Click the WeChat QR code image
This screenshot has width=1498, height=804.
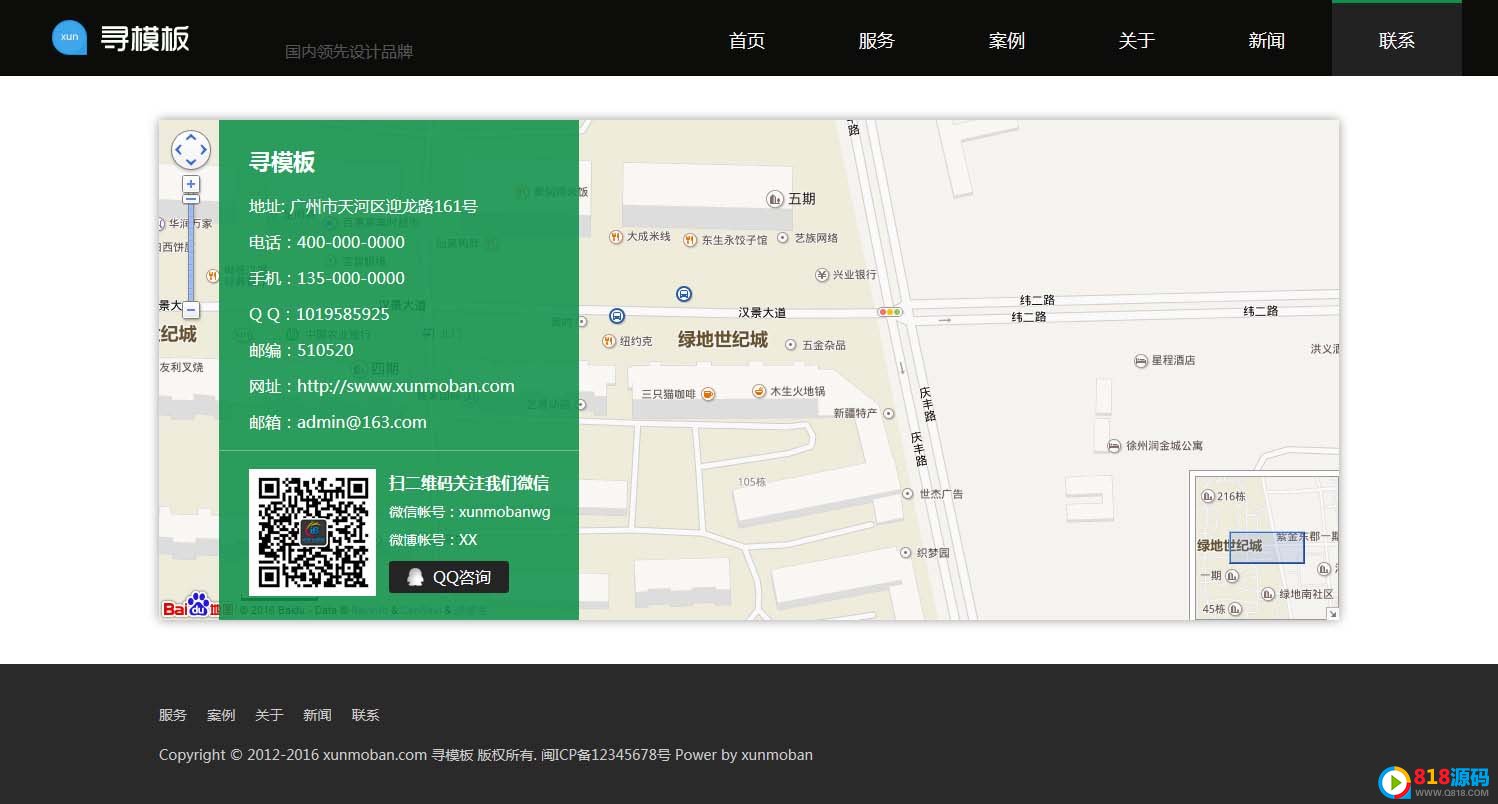[312, 532]
